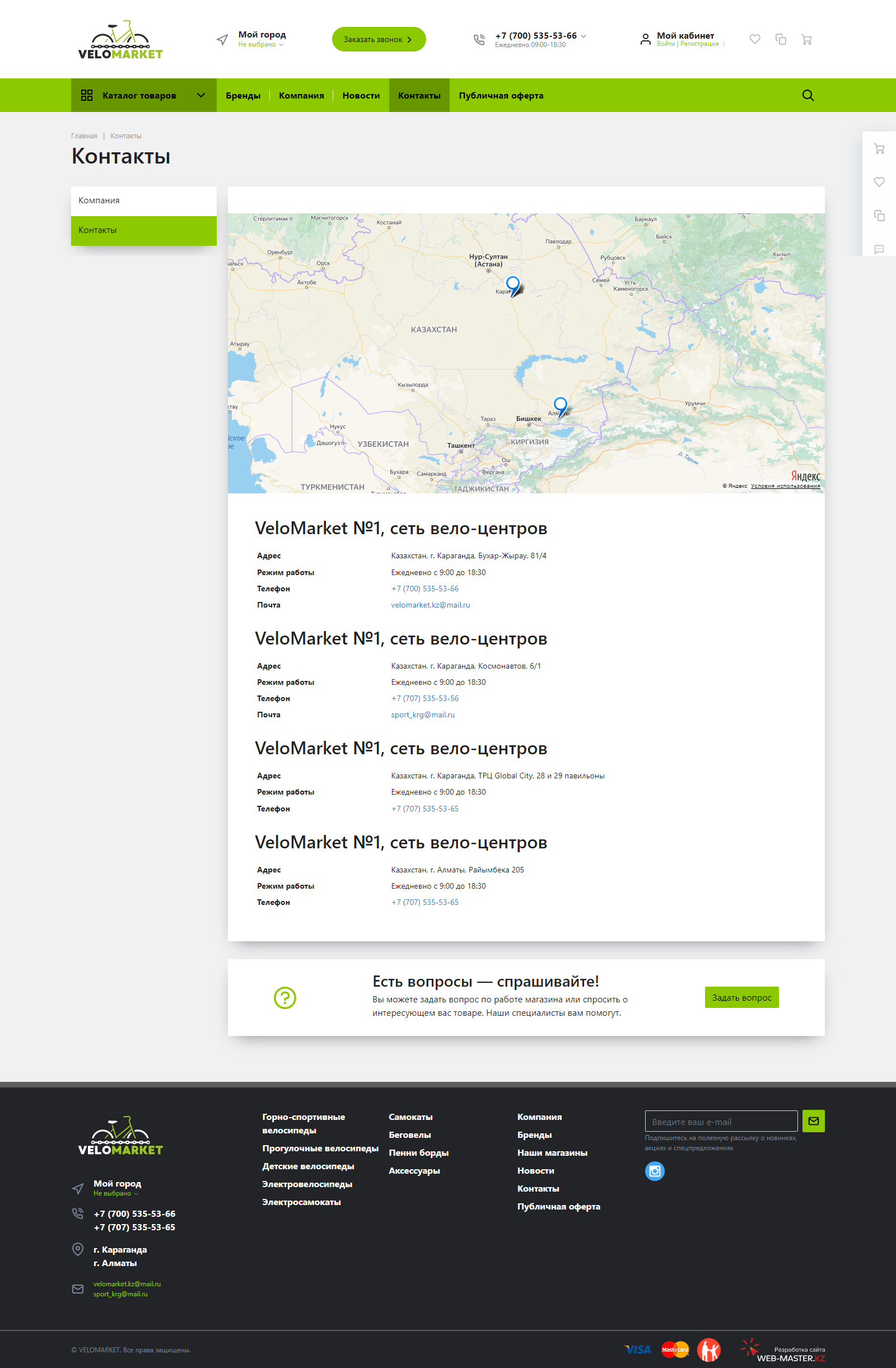Open 'Новости' in green navbar

click(361, 95)
